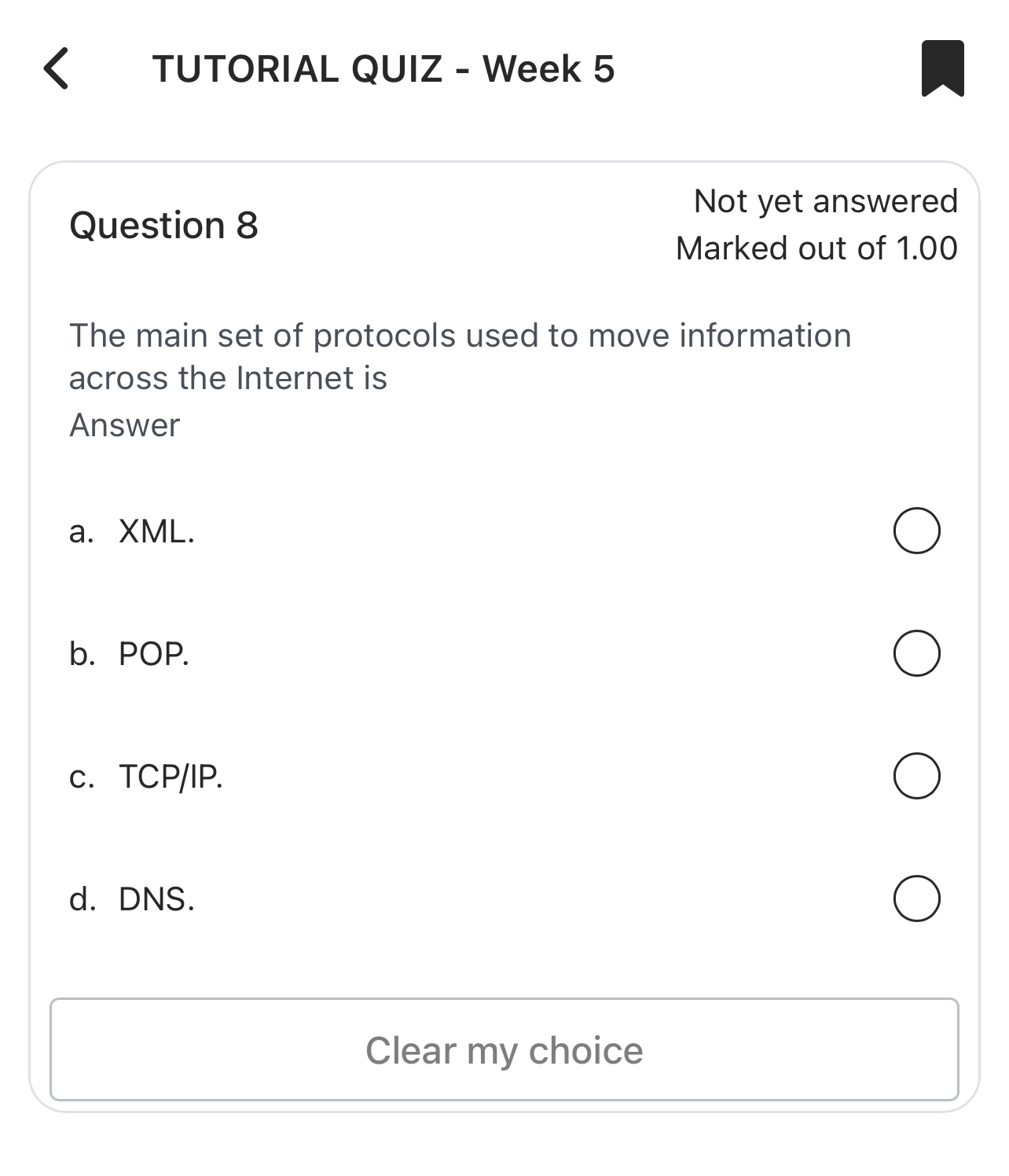Click the Answer label below the question
Image resolution: width=1009 pixels, height=1176 pixels.
[123, 425]
